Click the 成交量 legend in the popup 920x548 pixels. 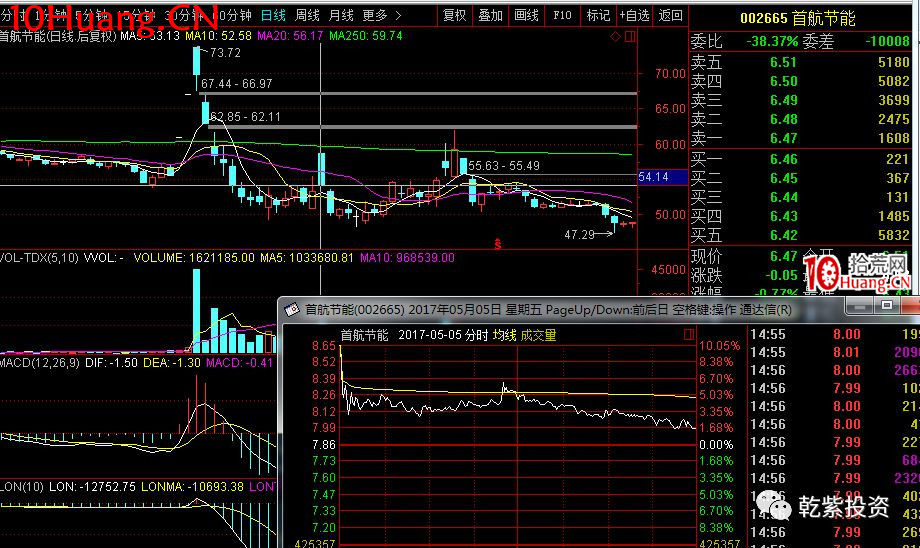538,335
